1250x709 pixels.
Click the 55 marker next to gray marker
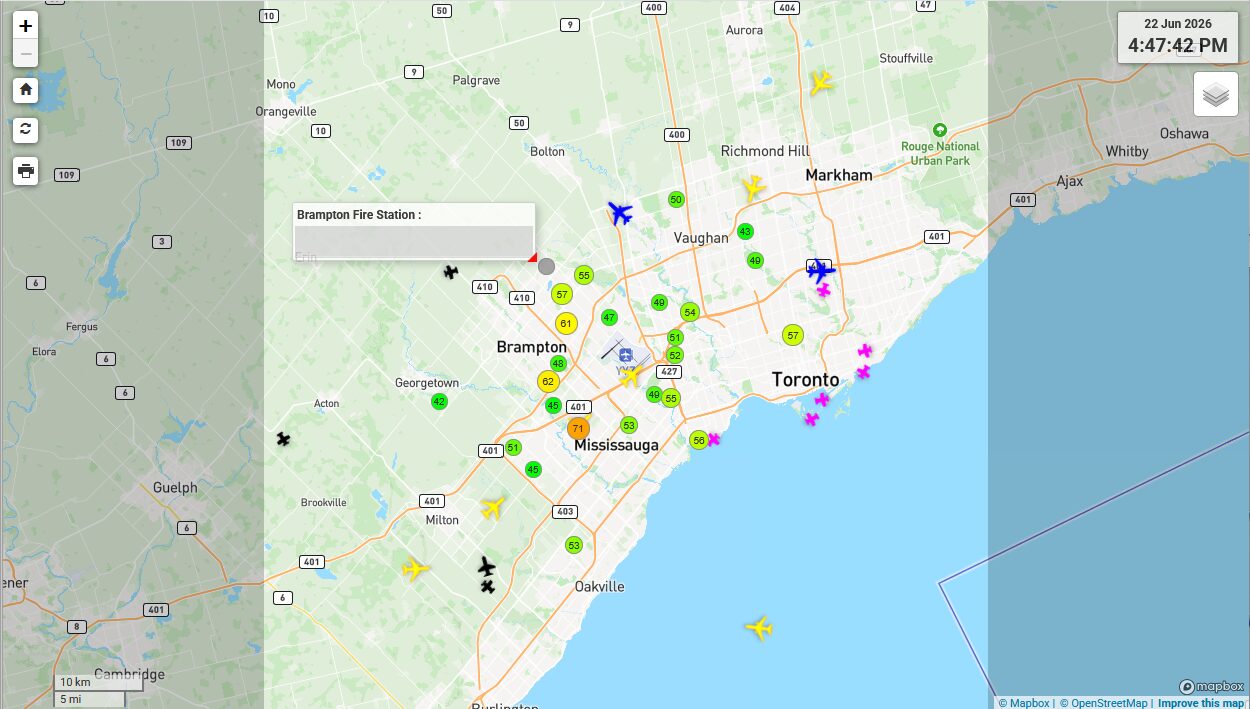pyautogui.click(x=584, y=275)
